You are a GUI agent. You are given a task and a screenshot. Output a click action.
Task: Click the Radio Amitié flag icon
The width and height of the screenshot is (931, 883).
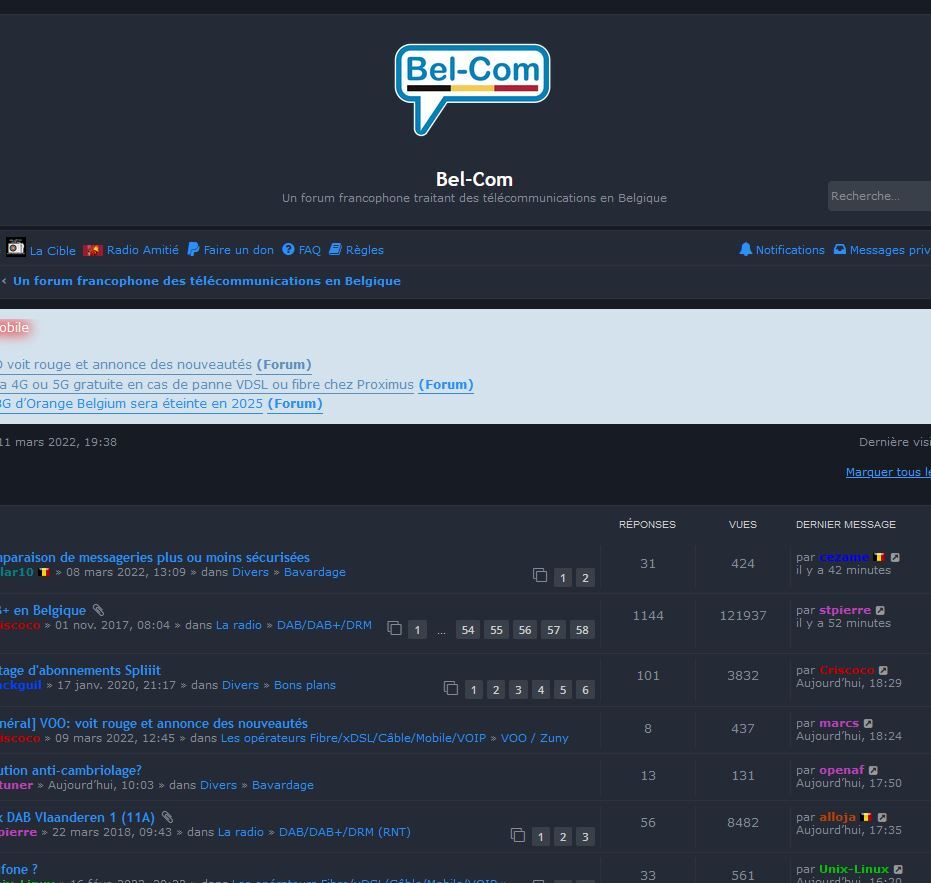coord(93,250)
